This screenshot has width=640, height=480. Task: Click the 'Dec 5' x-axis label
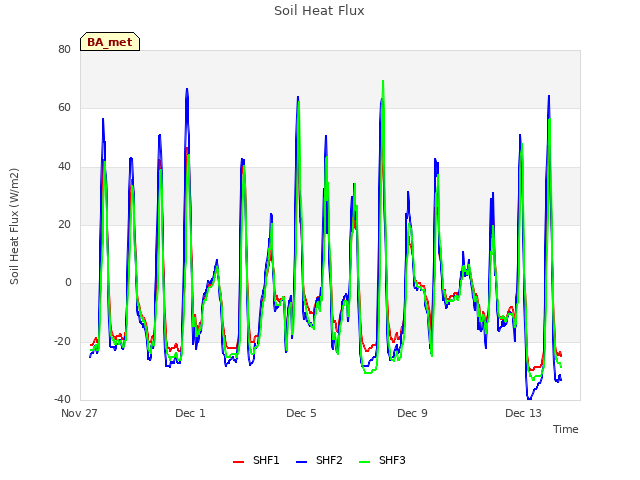point(301,413)
